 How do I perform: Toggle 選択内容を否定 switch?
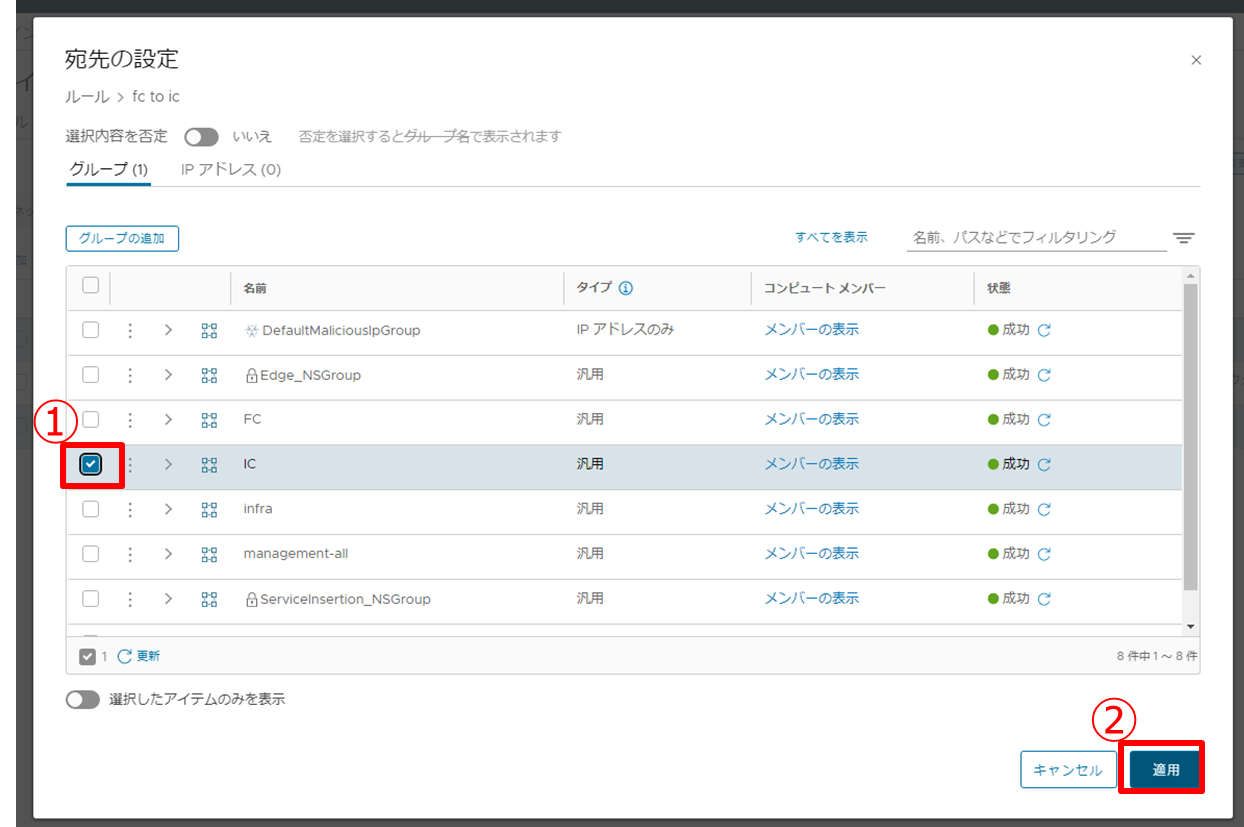(201, 136)
